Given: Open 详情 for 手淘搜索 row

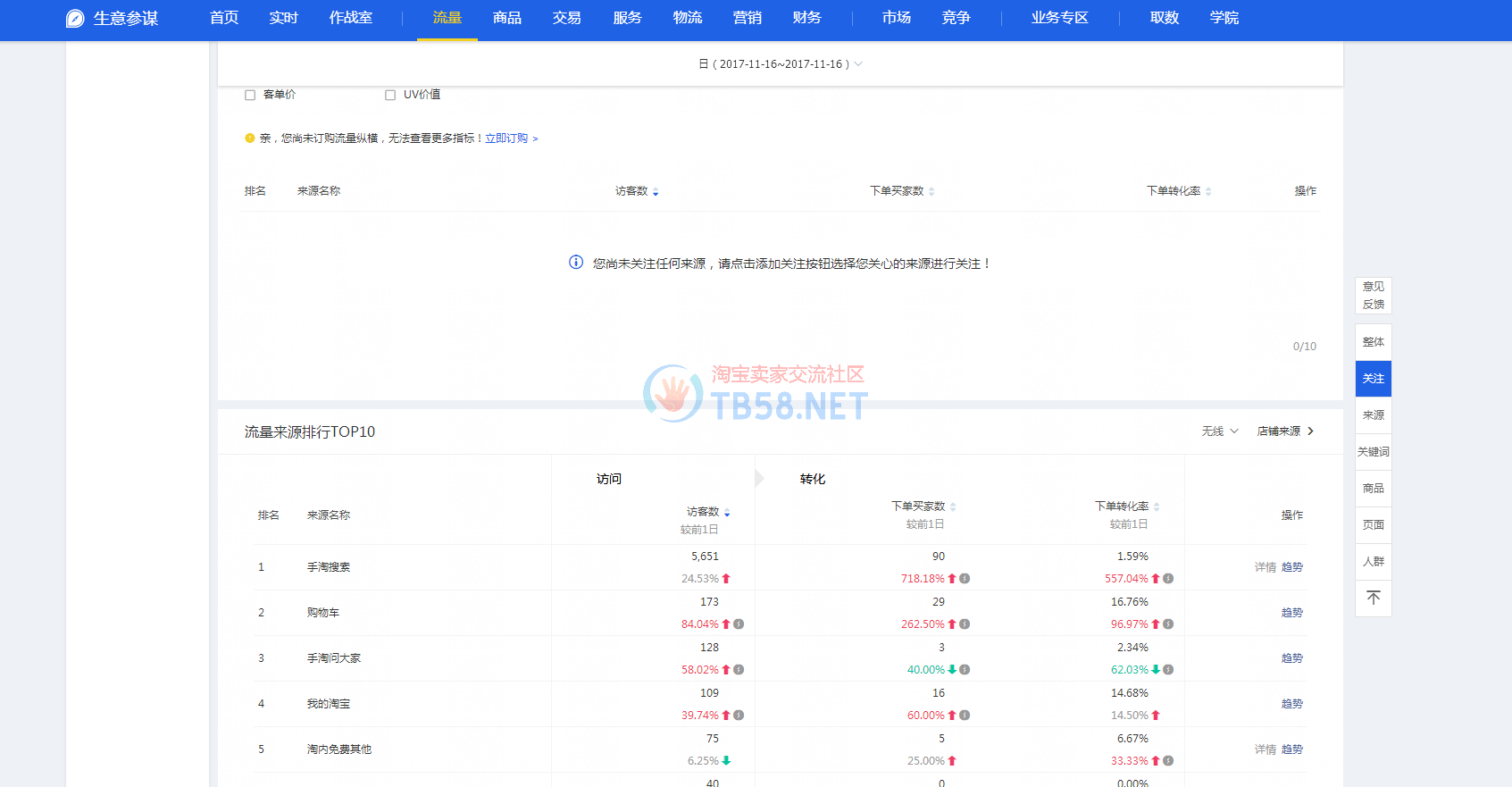Looking at the screenshot, I should [1265, 567].
